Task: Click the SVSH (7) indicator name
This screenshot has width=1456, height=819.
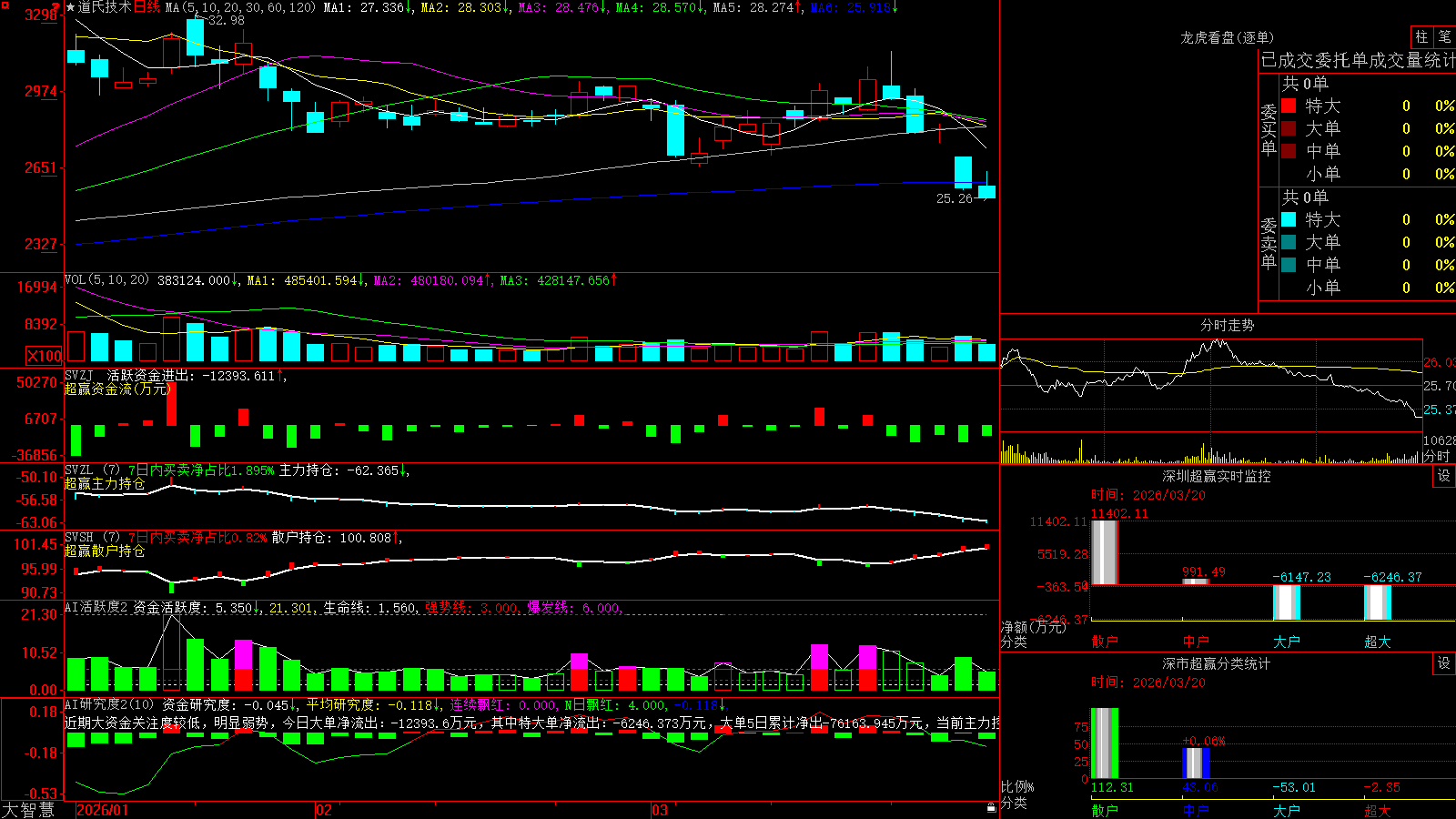Action: coord(92,537)
